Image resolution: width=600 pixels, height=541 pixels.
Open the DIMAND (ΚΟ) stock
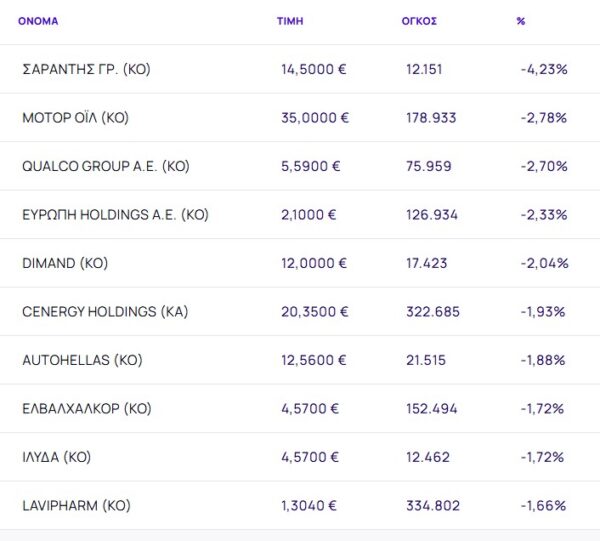tap(65, 263)
